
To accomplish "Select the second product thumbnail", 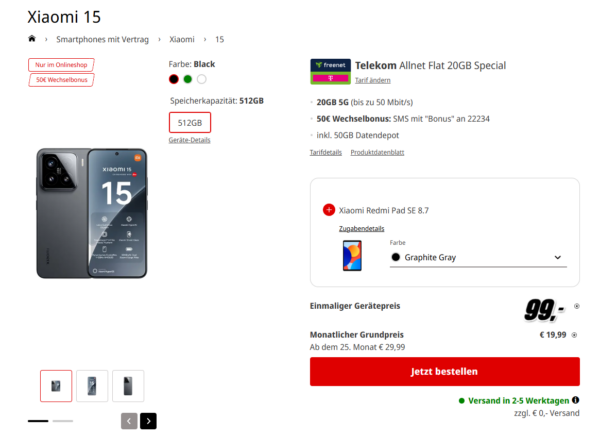I will [x=92, y=386].
